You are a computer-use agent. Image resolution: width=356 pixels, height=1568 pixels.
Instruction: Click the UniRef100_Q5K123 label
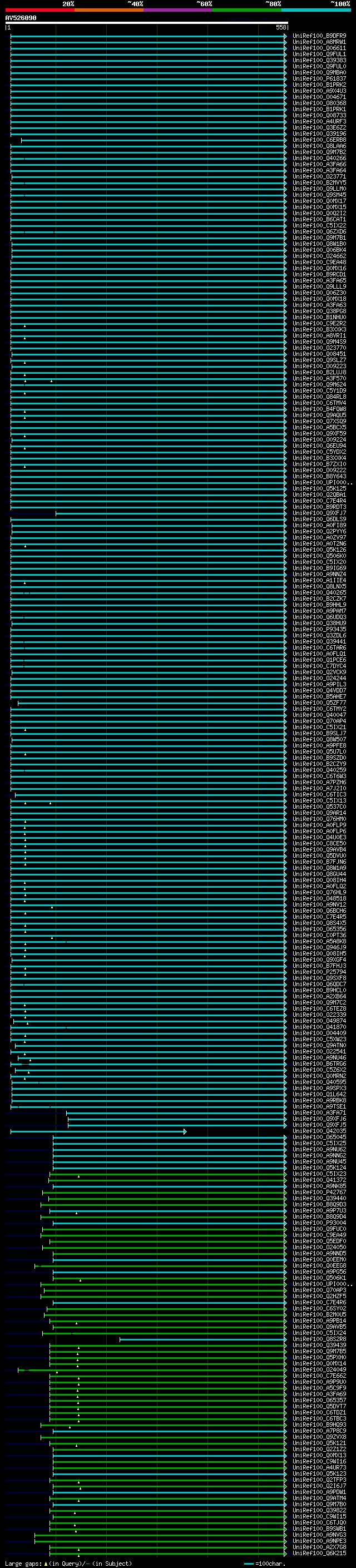click(319, 1474)
